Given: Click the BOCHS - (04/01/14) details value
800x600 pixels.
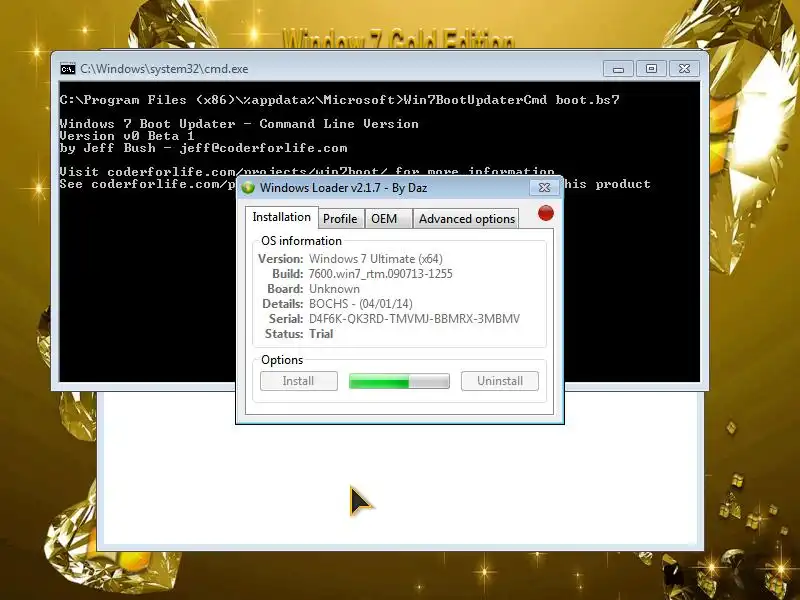Looking at the screenshot, I should [x=361, y=304].
